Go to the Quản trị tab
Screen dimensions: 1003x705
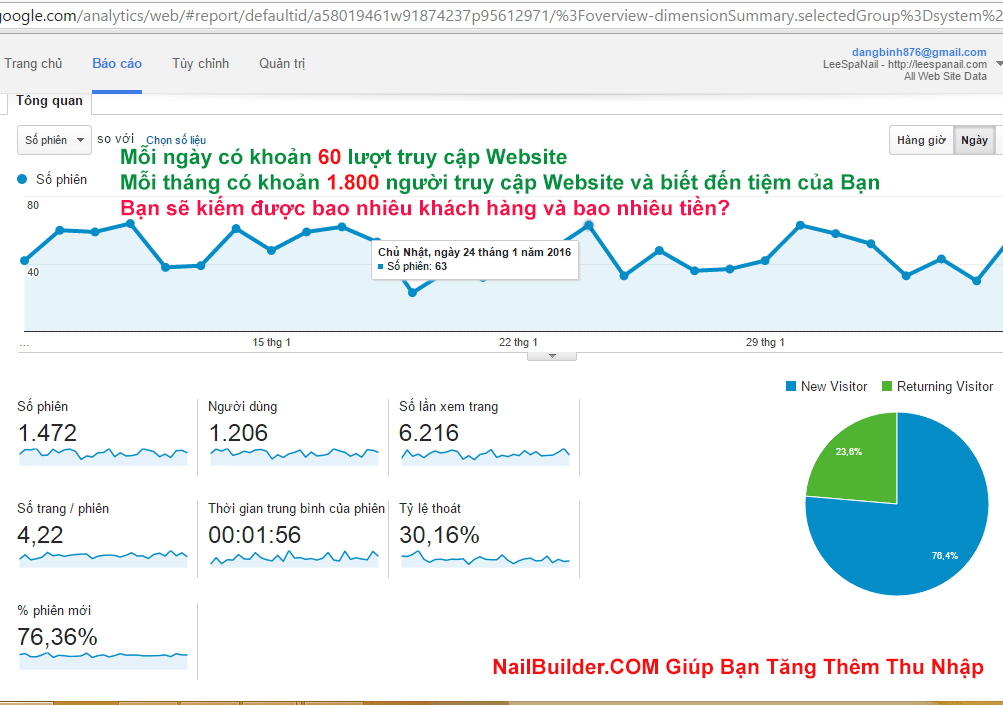(x=282, y=63)
